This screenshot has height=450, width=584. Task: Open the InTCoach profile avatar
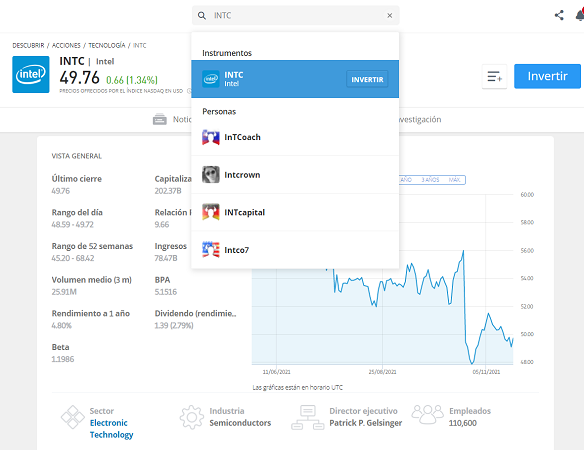(x=211, y=137)
